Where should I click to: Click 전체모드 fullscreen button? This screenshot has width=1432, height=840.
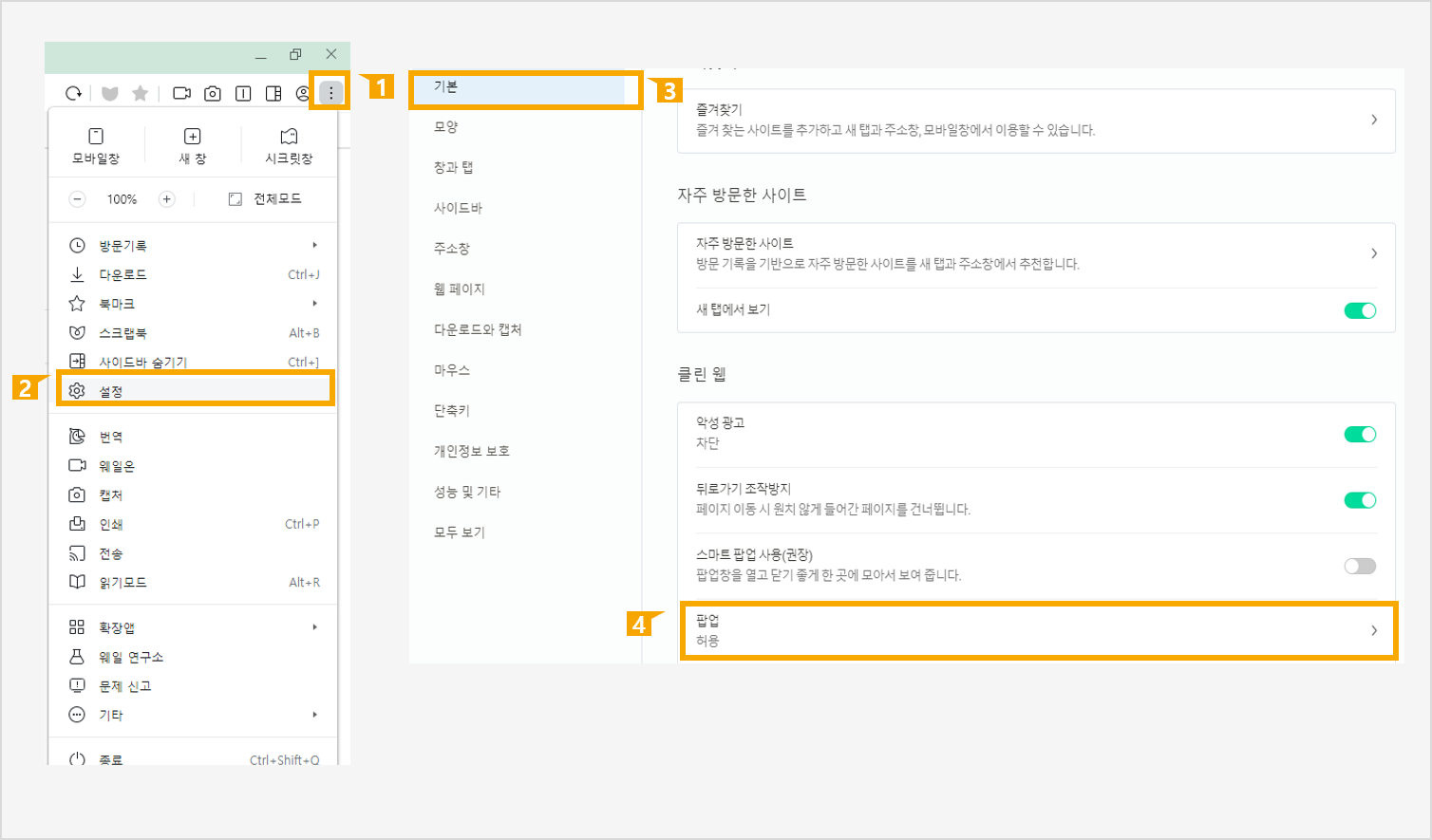(x=266, y=199)
